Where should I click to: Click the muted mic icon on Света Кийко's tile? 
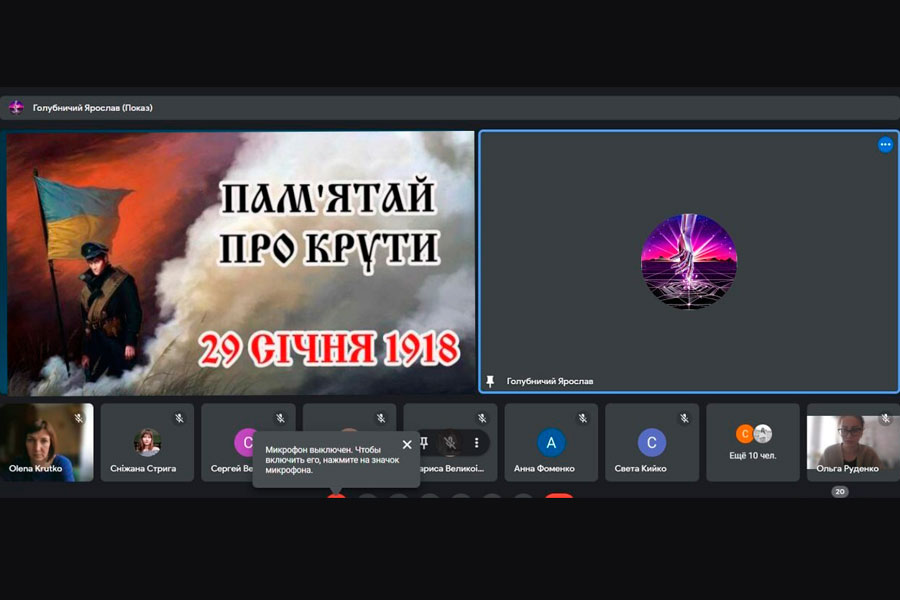684,419
